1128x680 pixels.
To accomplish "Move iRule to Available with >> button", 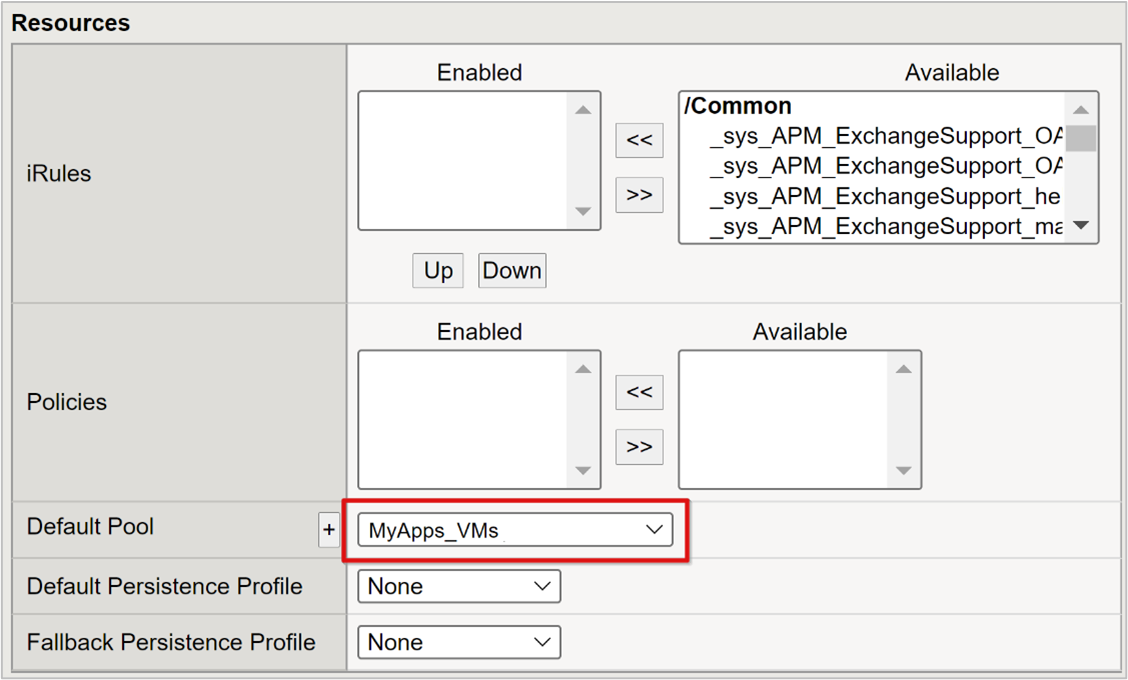I will pos(639,194).
